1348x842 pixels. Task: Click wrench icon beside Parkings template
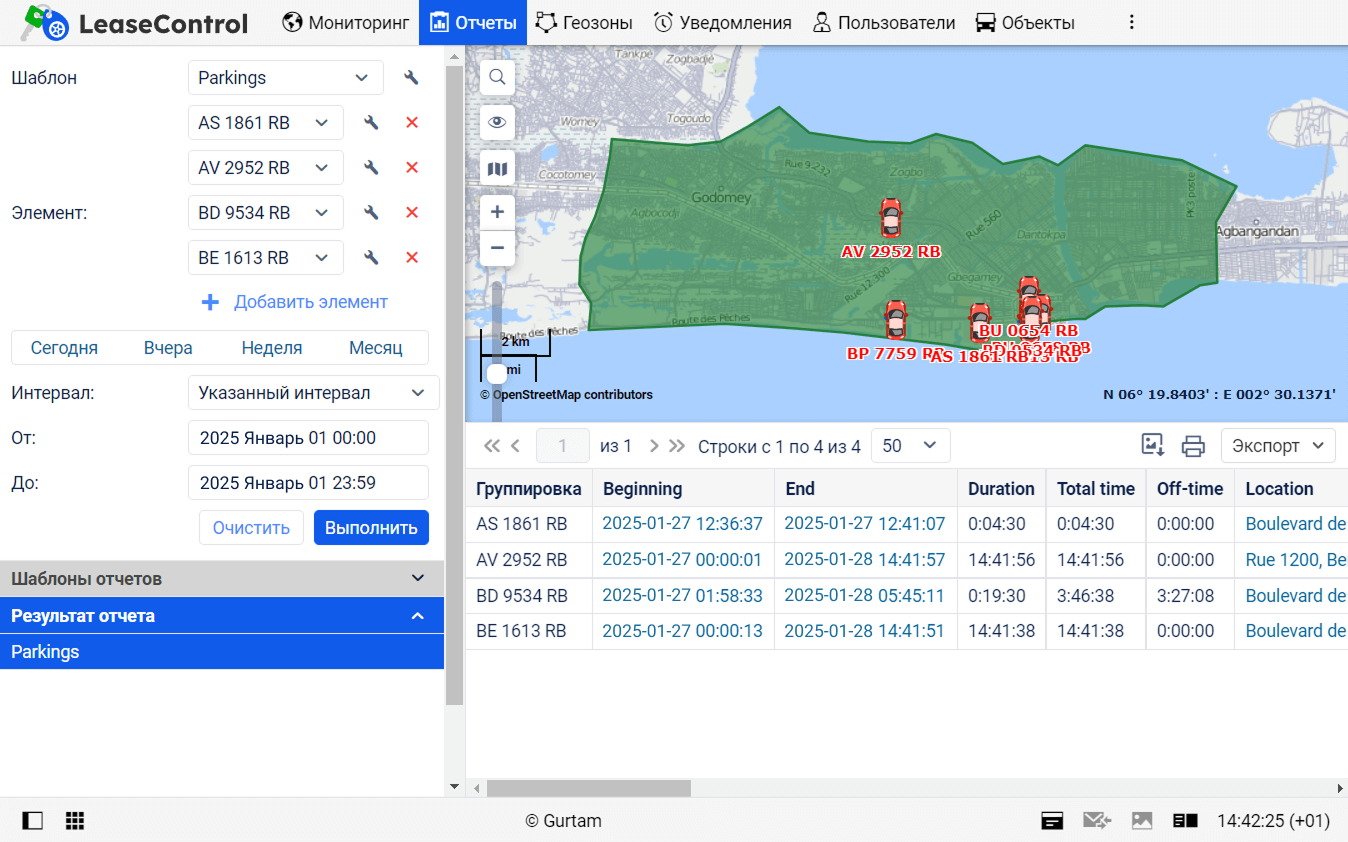pyautogui.click(x=411, y=78)
